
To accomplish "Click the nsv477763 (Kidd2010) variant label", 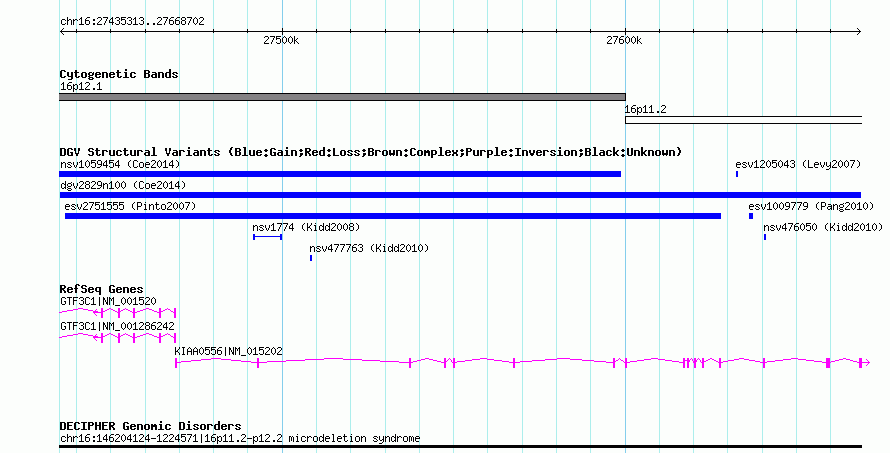I will (x=369, y=248).
